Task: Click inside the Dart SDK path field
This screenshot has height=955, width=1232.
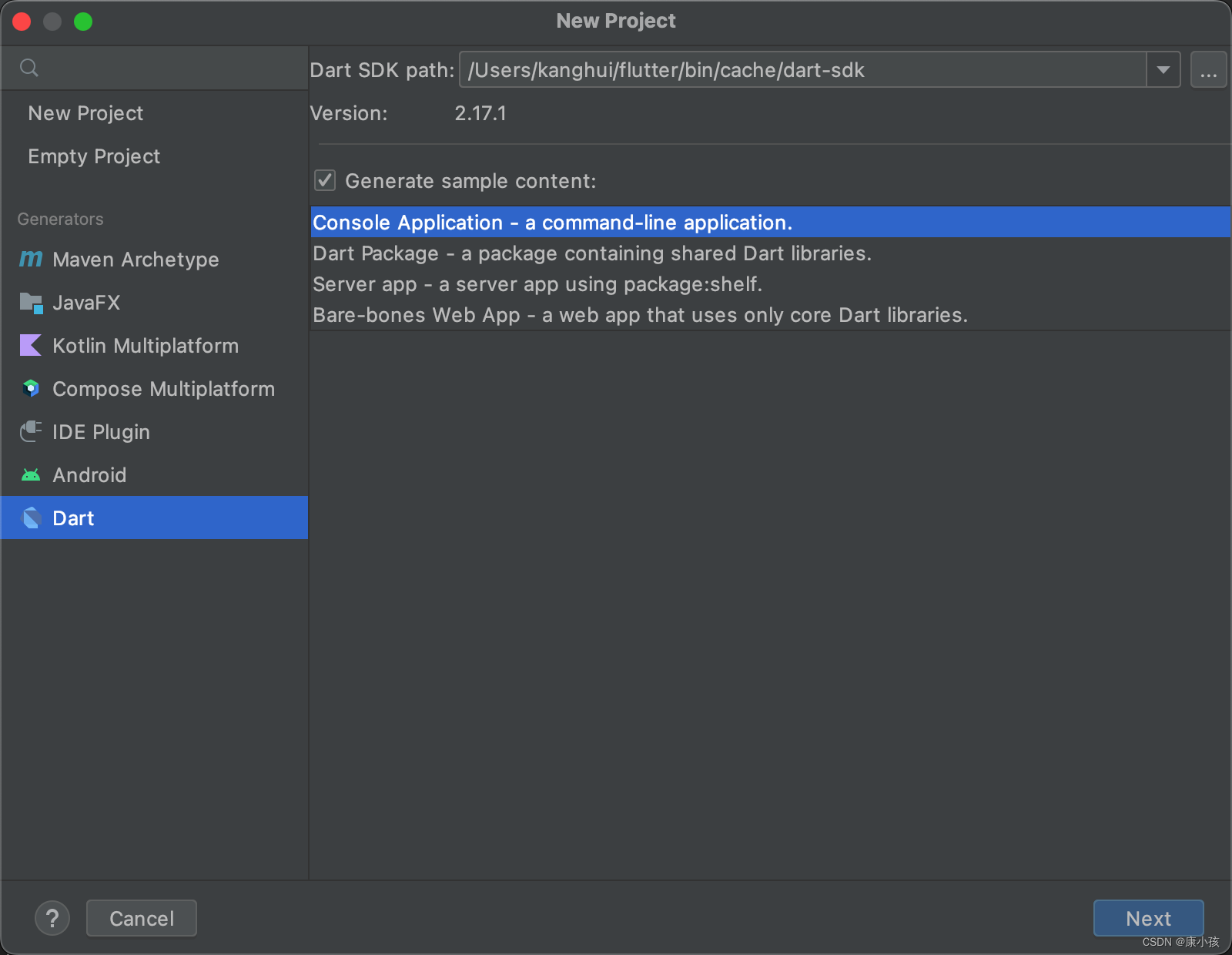Action: [x=770, y=69]
